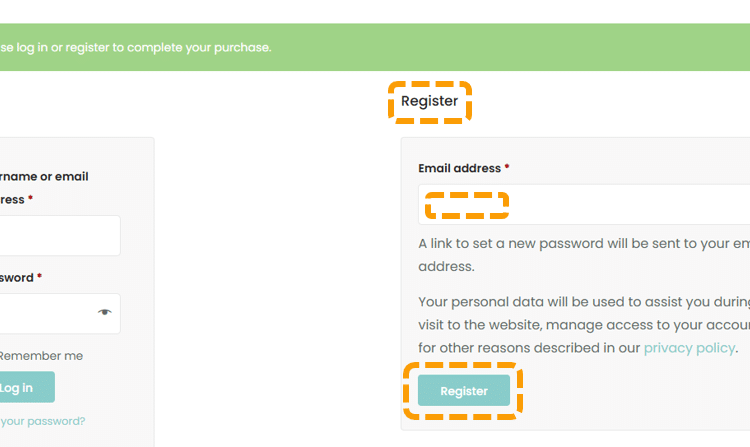
Task: Focus the login password field
Action: [45, 313]
